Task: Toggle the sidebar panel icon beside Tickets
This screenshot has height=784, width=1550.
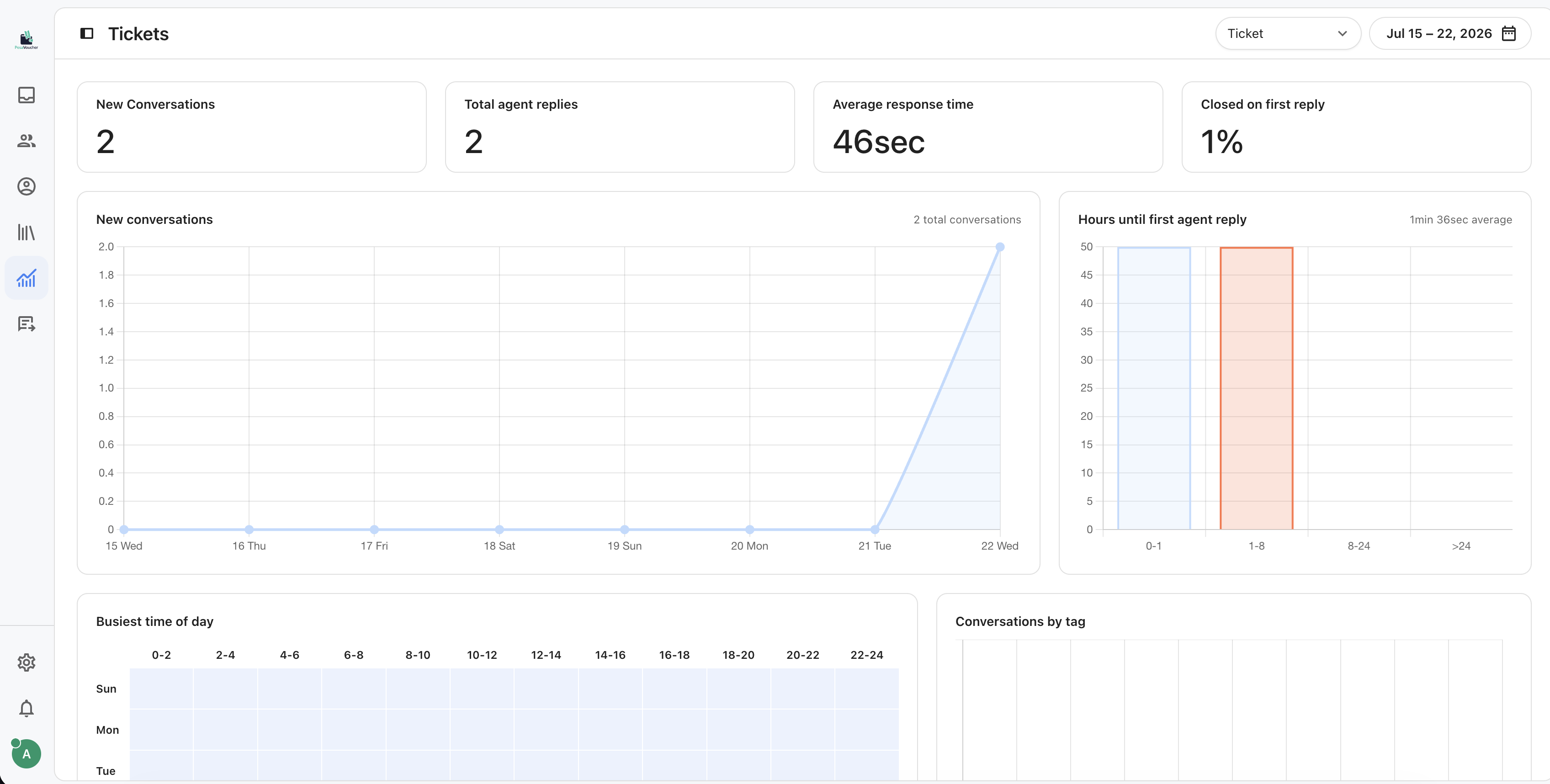Action: pos(87,34)
